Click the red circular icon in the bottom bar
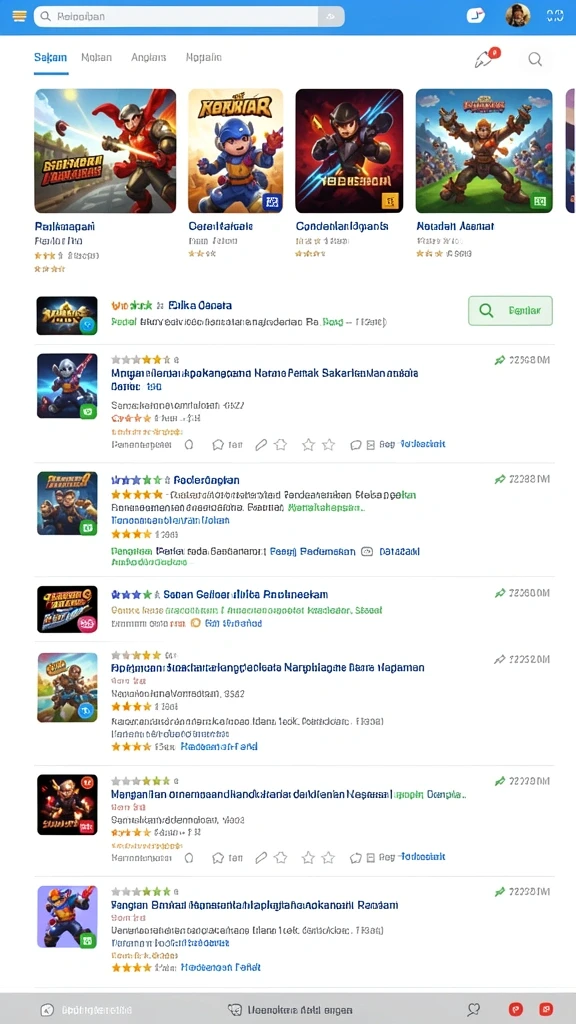Viewport: 576px width, 1024px height. pos(516,1010)
